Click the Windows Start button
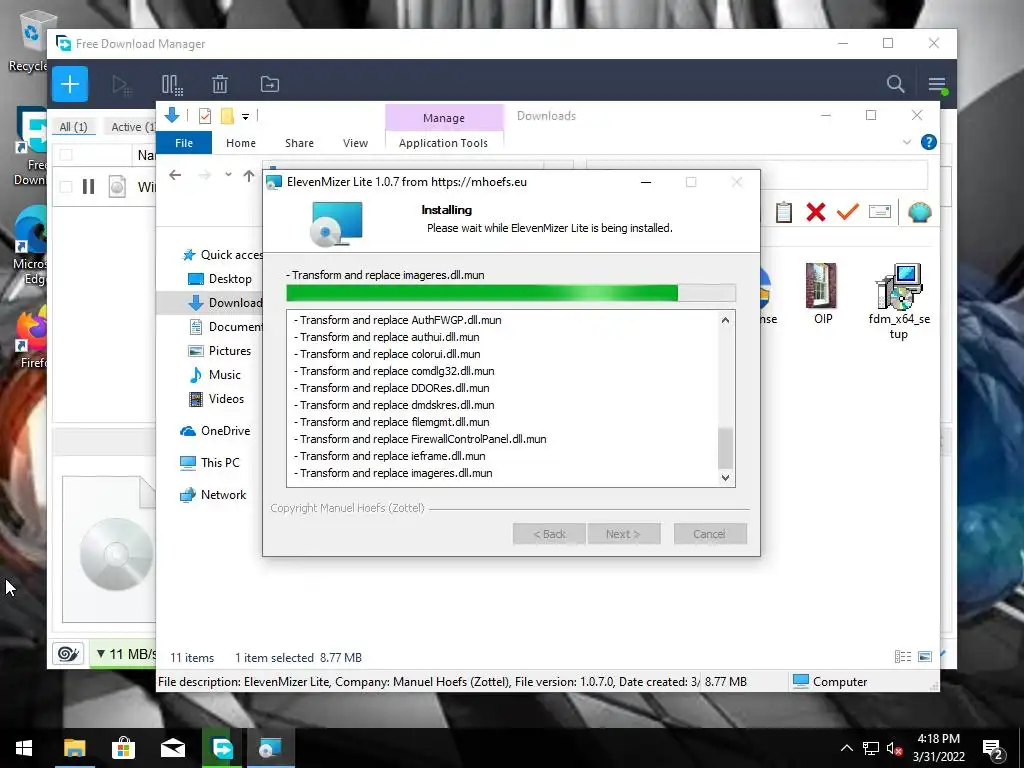 click(x=24, y=748)
